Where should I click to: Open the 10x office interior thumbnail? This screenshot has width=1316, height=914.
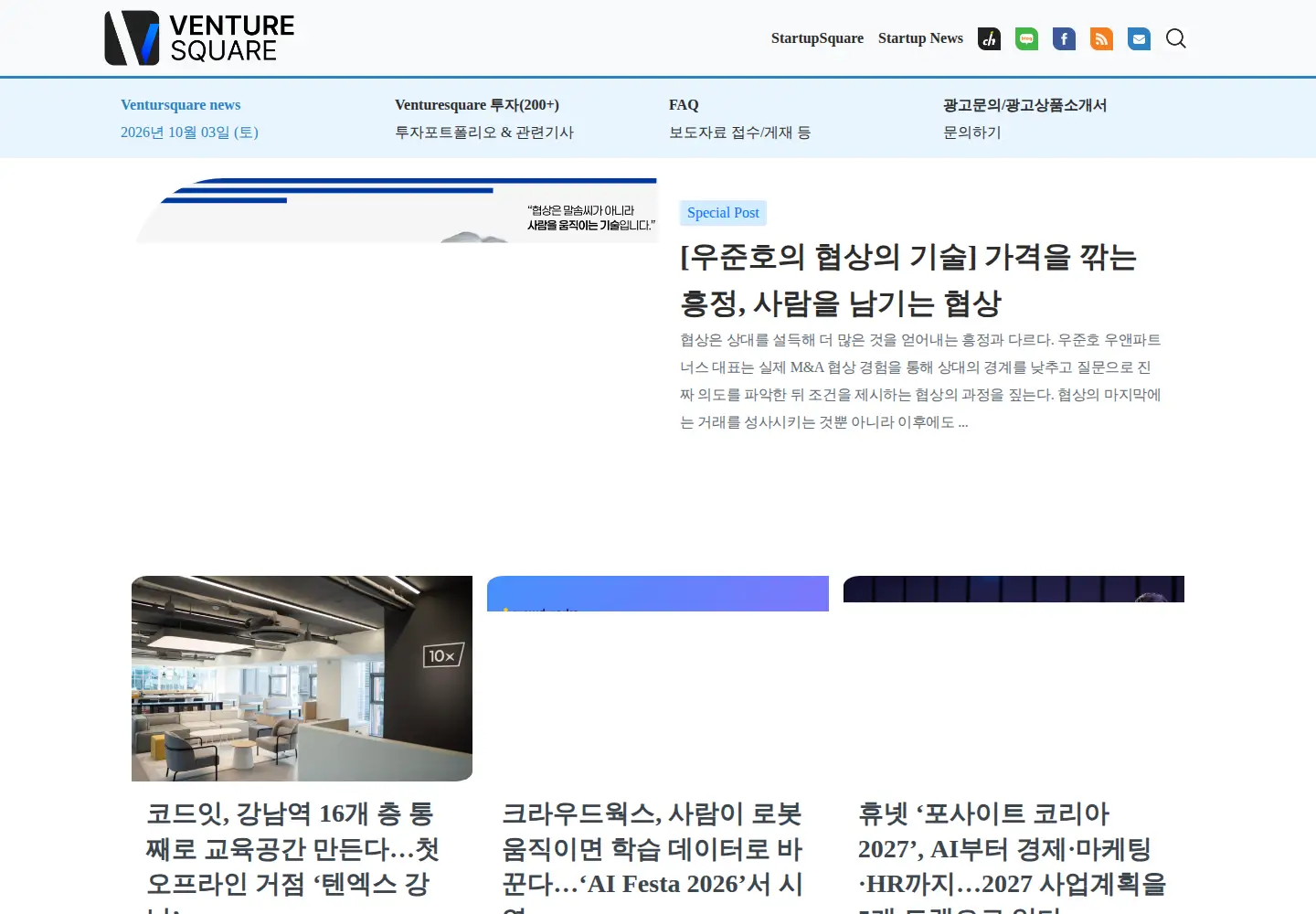[x=302, y=678]
